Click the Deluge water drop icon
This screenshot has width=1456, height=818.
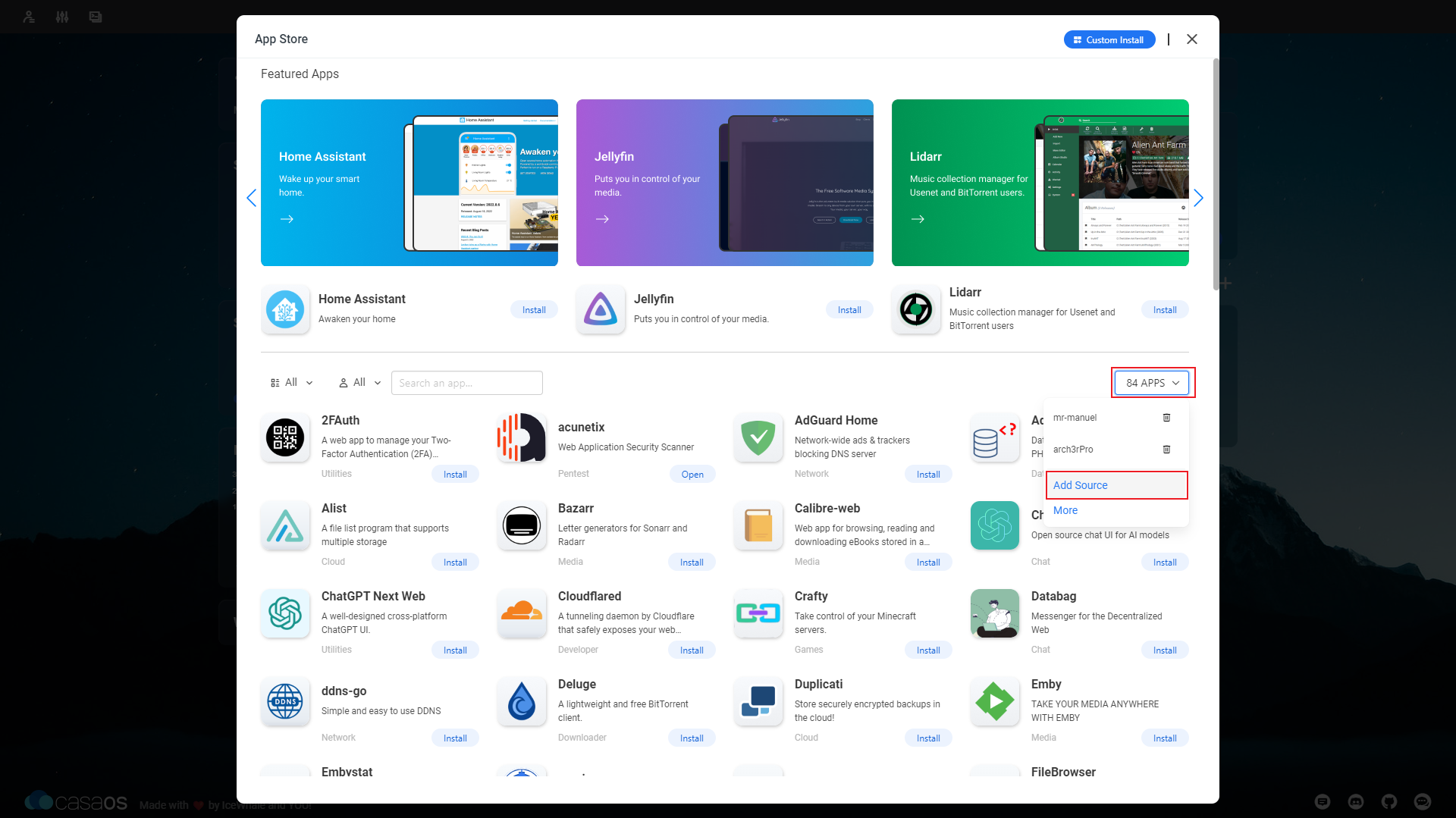point(522,701)
